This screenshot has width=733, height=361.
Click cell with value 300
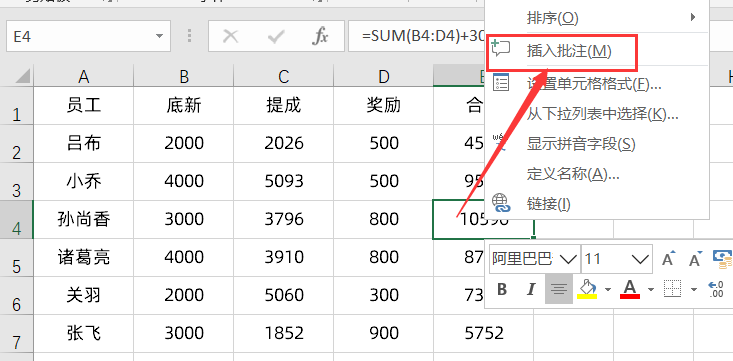click(384, 296)
